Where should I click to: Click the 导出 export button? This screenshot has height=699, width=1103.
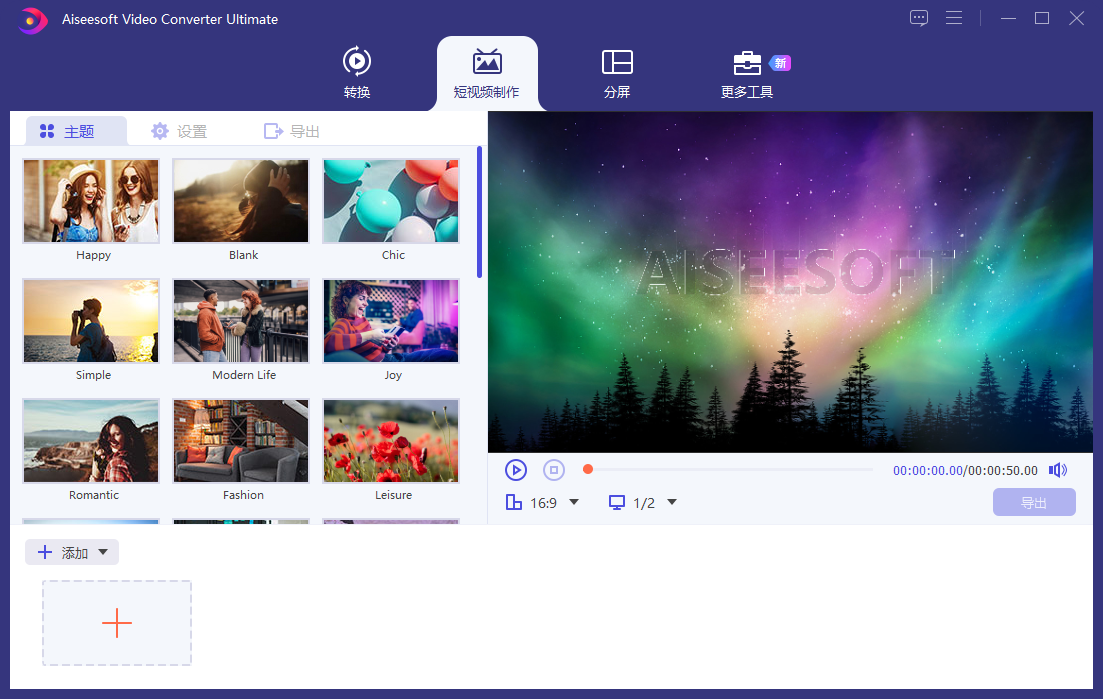1034,502
